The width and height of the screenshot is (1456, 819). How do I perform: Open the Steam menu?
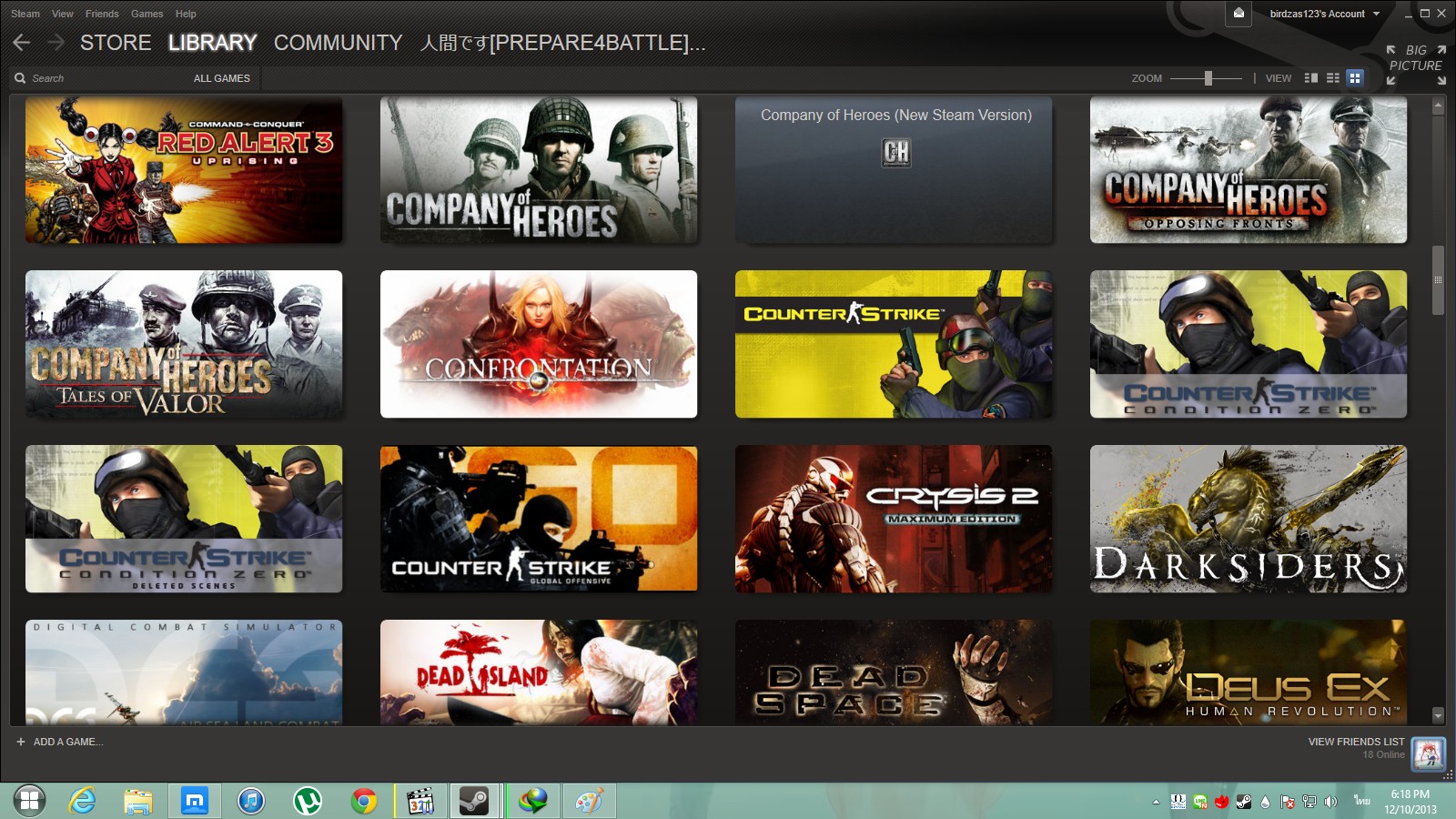(25, 14)
